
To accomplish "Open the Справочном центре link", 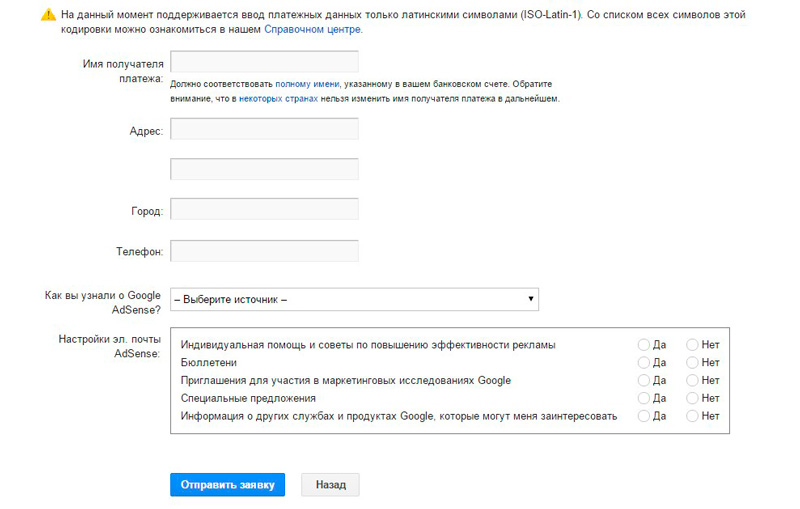I will [313, 30].
